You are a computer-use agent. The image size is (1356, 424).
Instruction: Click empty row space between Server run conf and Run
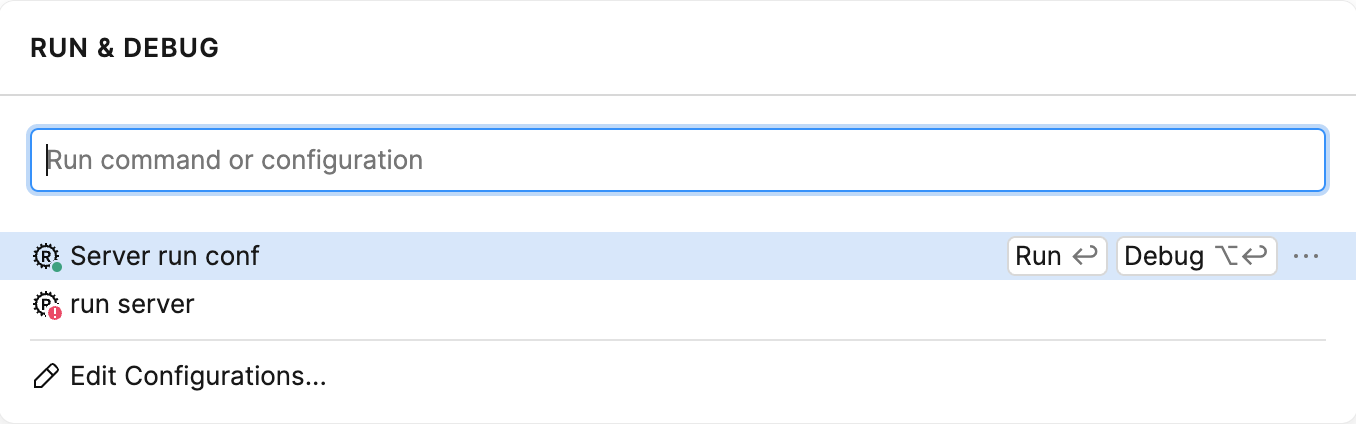(630, 256)
